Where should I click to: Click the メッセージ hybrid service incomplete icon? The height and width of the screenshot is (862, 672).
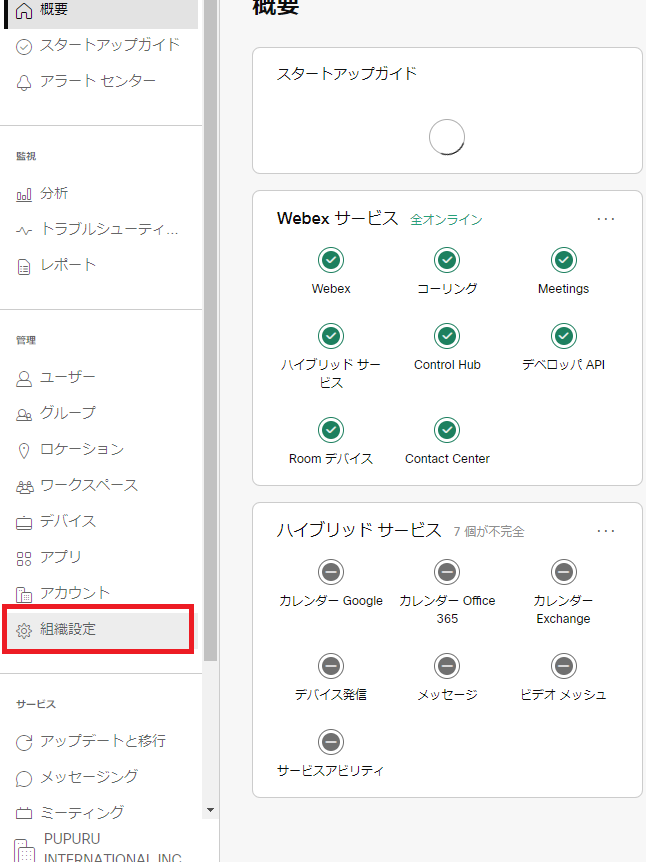(x=447, y=666)
